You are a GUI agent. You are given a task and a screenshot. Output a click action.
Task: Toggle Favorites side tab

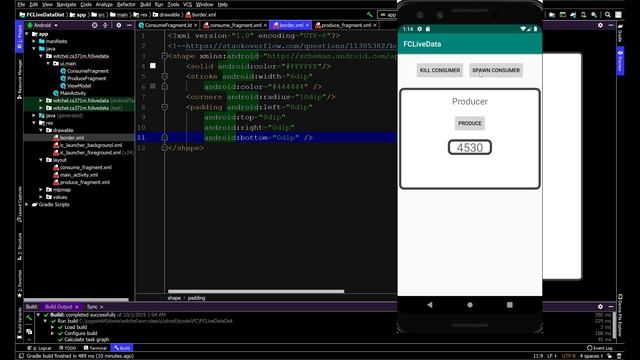[19, 284]
